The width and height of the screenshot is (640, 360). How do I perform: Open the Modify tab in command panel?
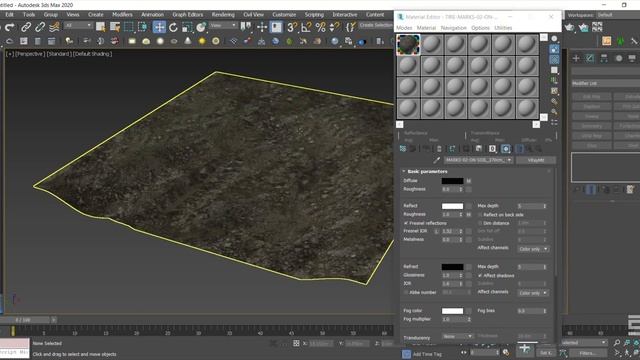coord(590,58)
